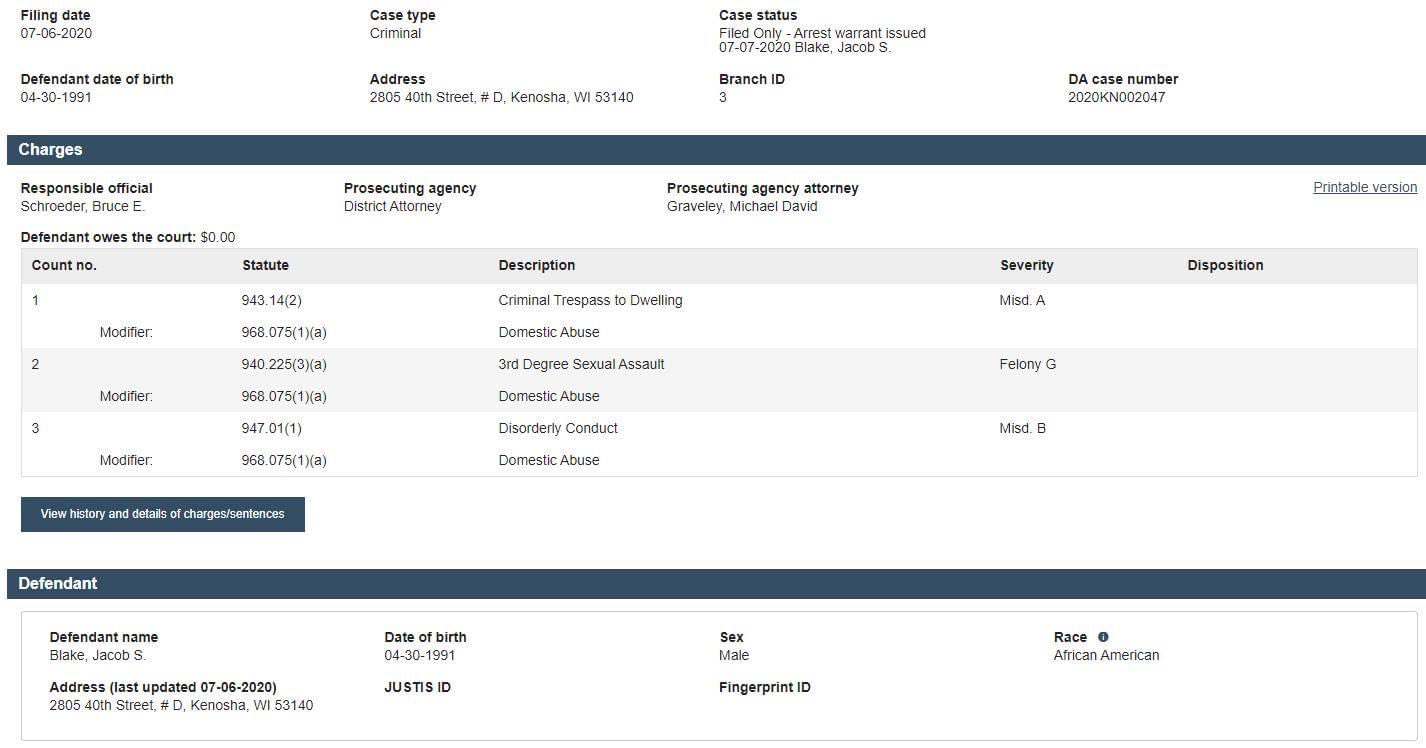This screenshot has height=748, width=1426.
Task: Open the Printable version link
Action: point(1365,187)
